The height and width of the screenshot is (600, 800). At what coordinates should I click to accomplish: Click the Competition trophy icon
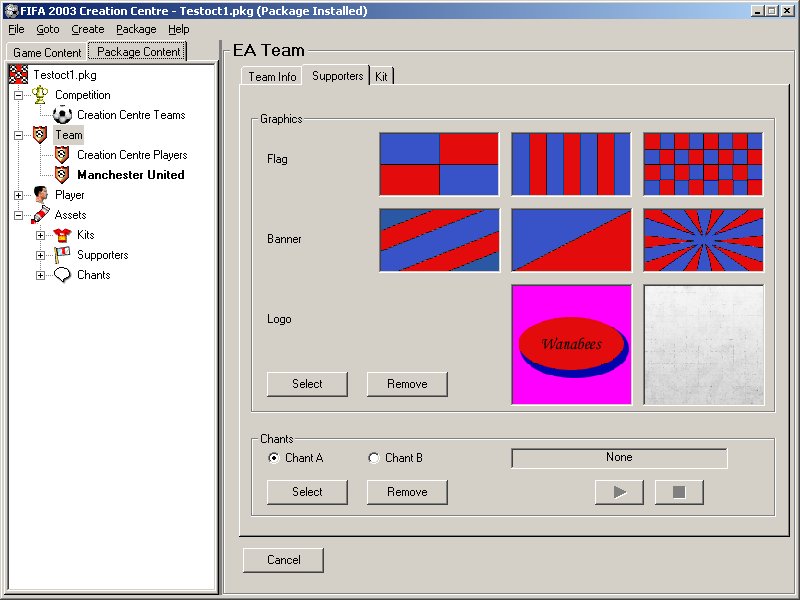(40, 94)
